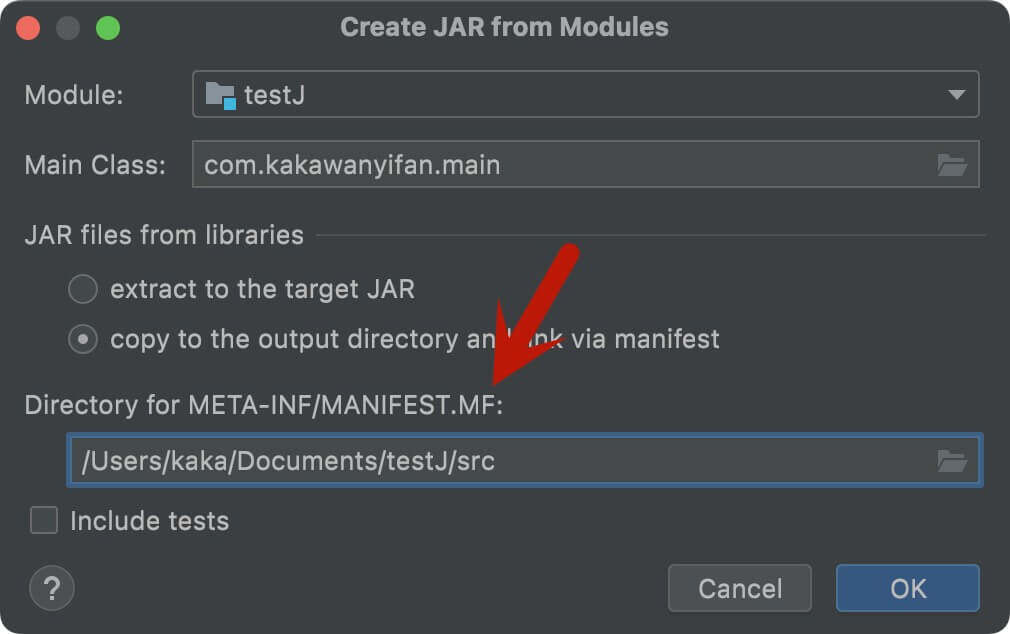Focus the manifest directory path field
The height and width of the screenshot is (634, 1010).
tap(500, 461)
